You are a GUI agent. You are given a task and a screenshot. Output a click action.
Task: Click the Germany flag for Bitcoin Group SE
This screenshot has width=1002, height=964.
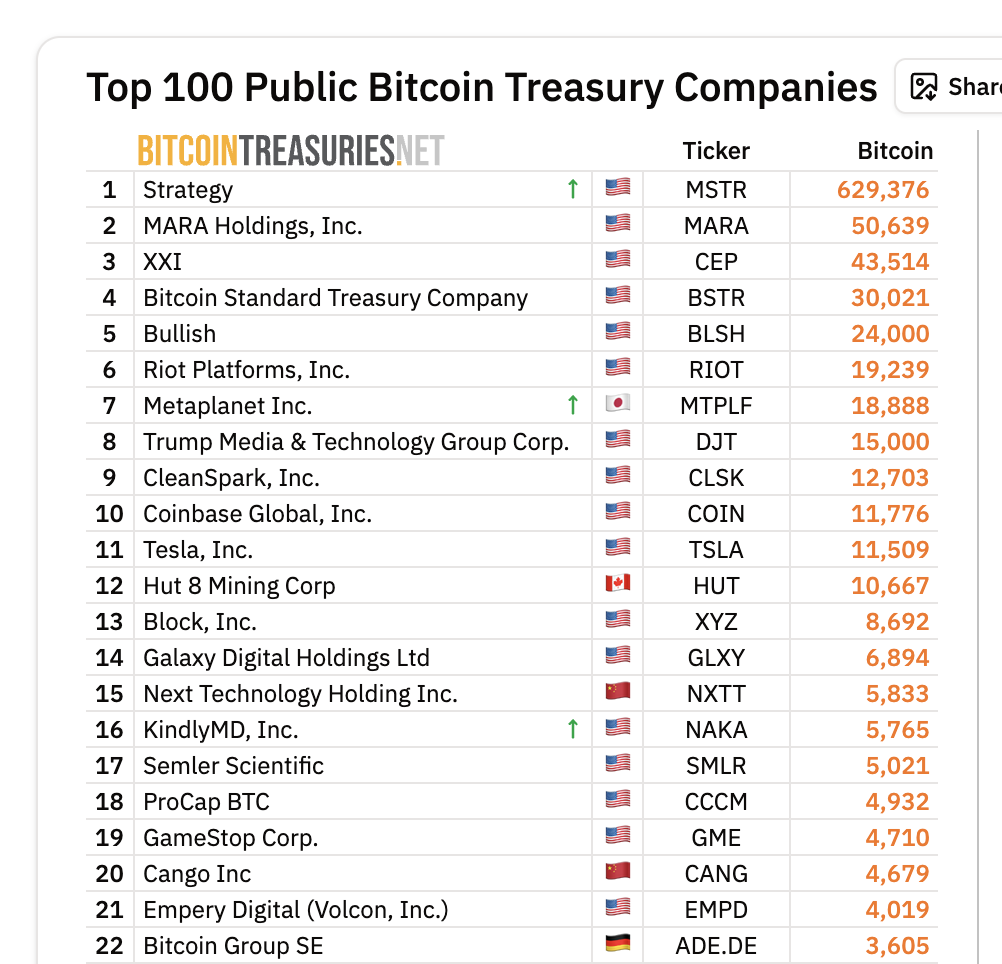tap(617, 944)
